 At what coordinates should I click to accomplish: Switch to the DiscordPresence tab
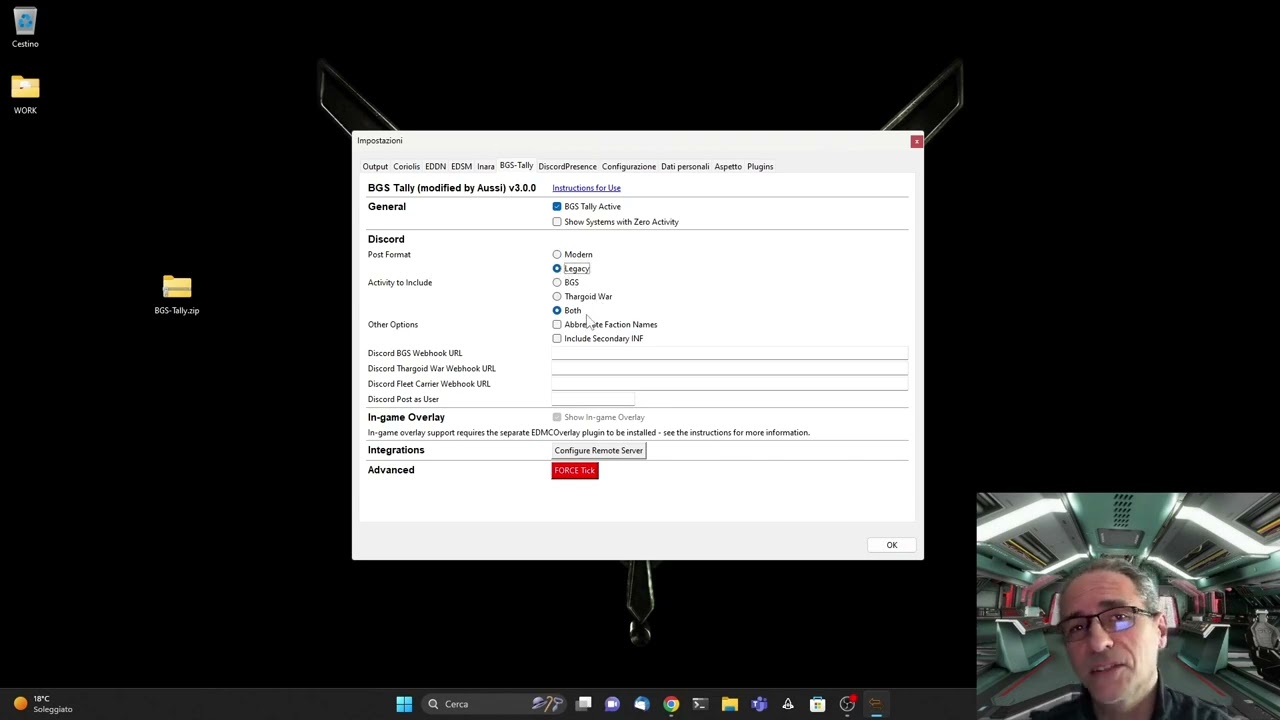click(567, 167)
